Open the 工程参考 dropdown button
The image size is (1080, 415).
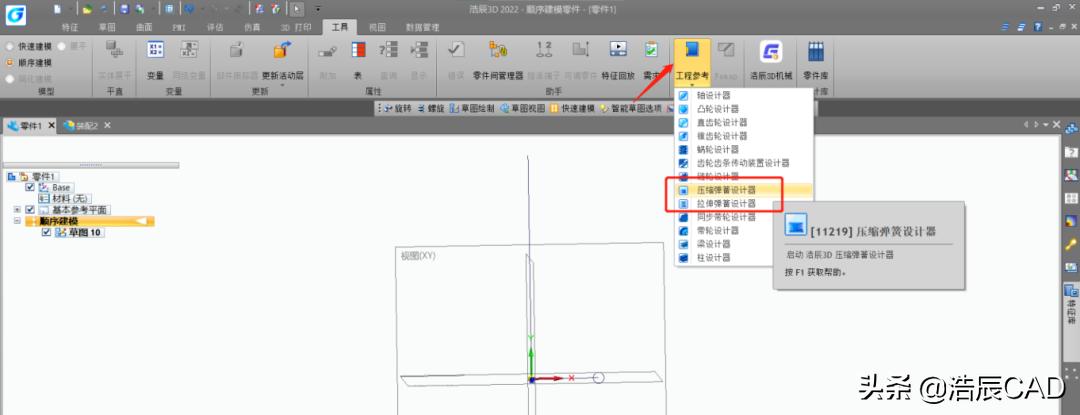[692, 63]
